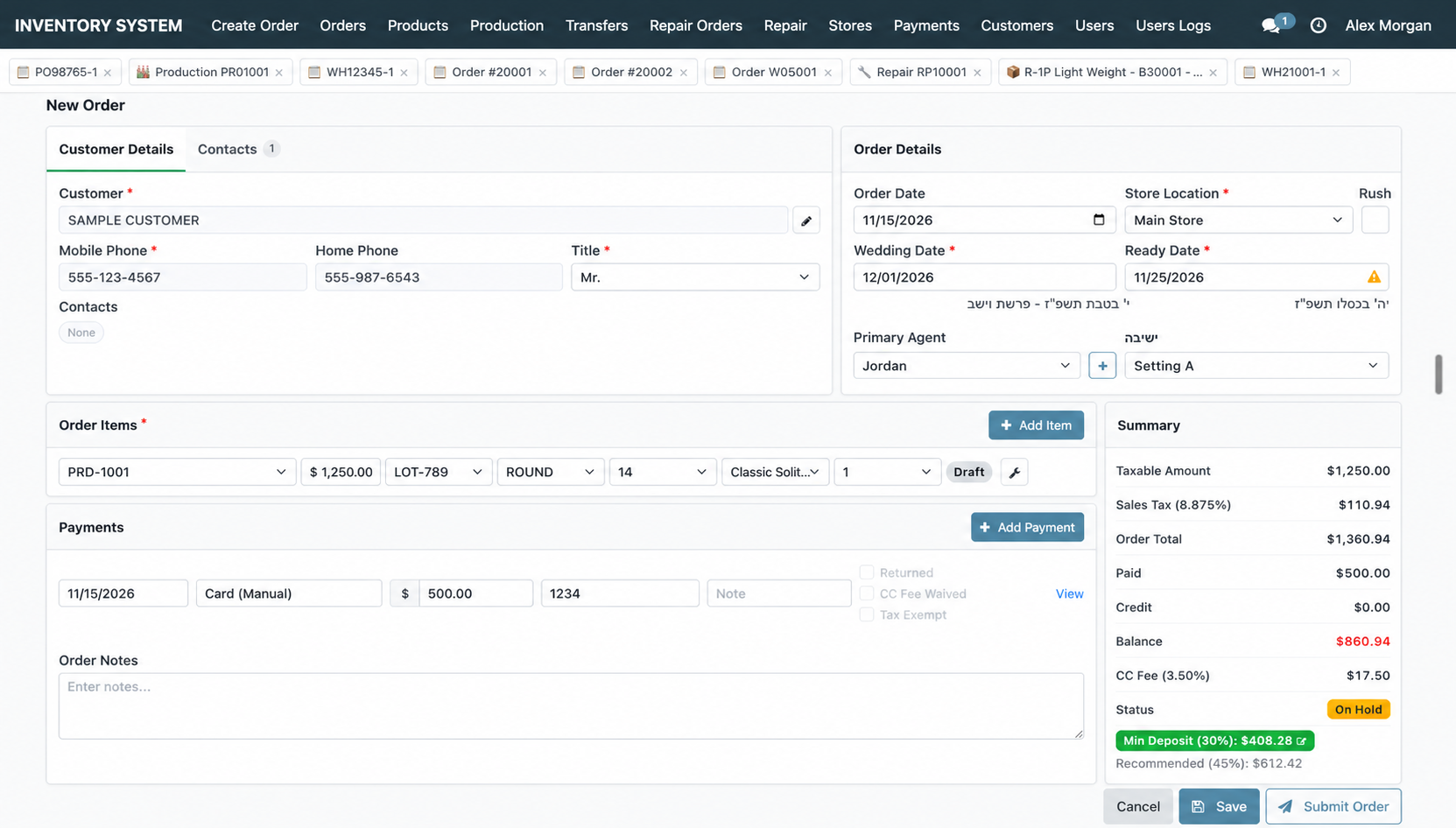Close the Order W05001 tab

pos(828,73)
